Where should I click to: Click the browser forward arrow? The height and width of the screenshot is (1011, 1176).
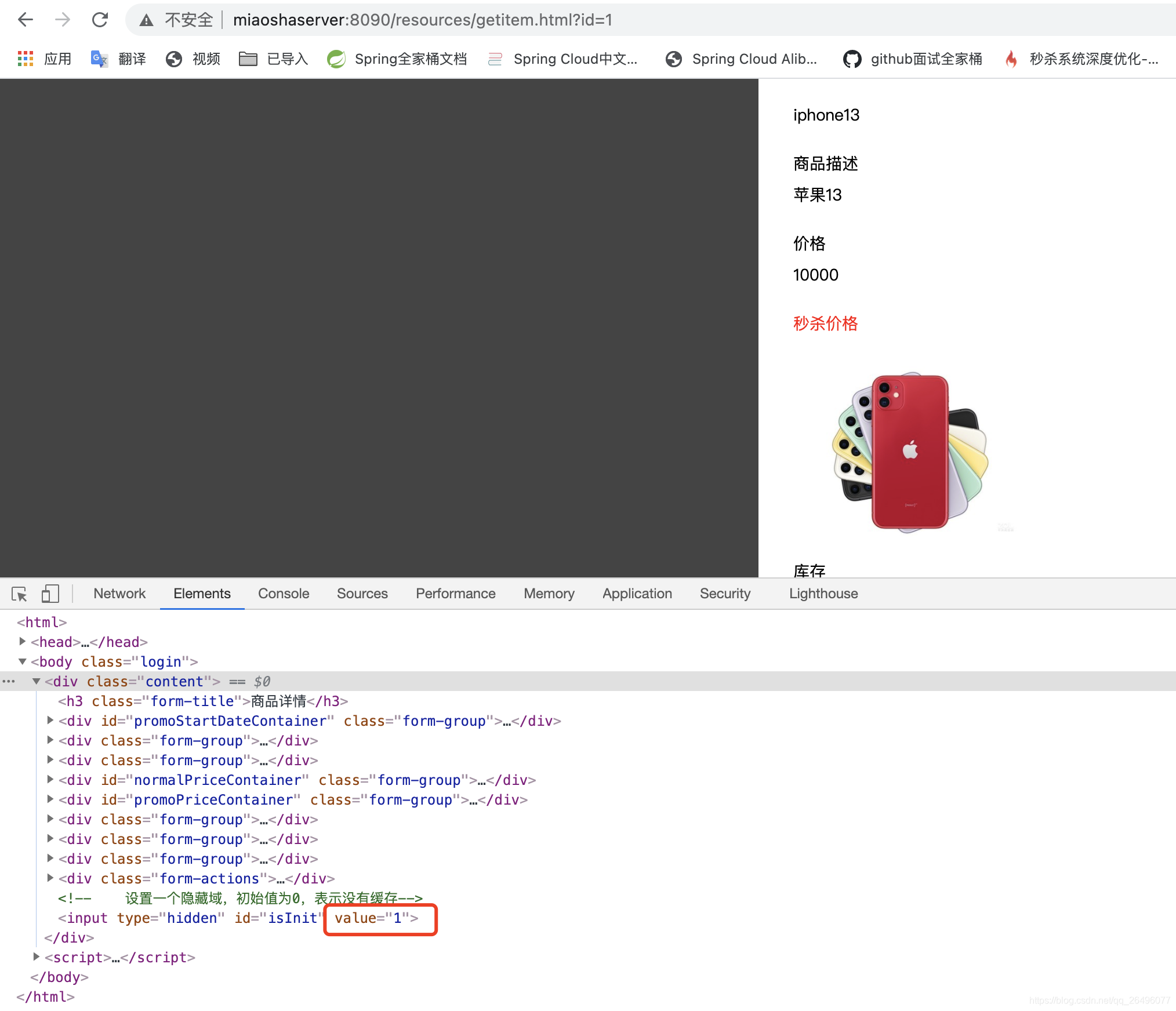pos(63,20)
